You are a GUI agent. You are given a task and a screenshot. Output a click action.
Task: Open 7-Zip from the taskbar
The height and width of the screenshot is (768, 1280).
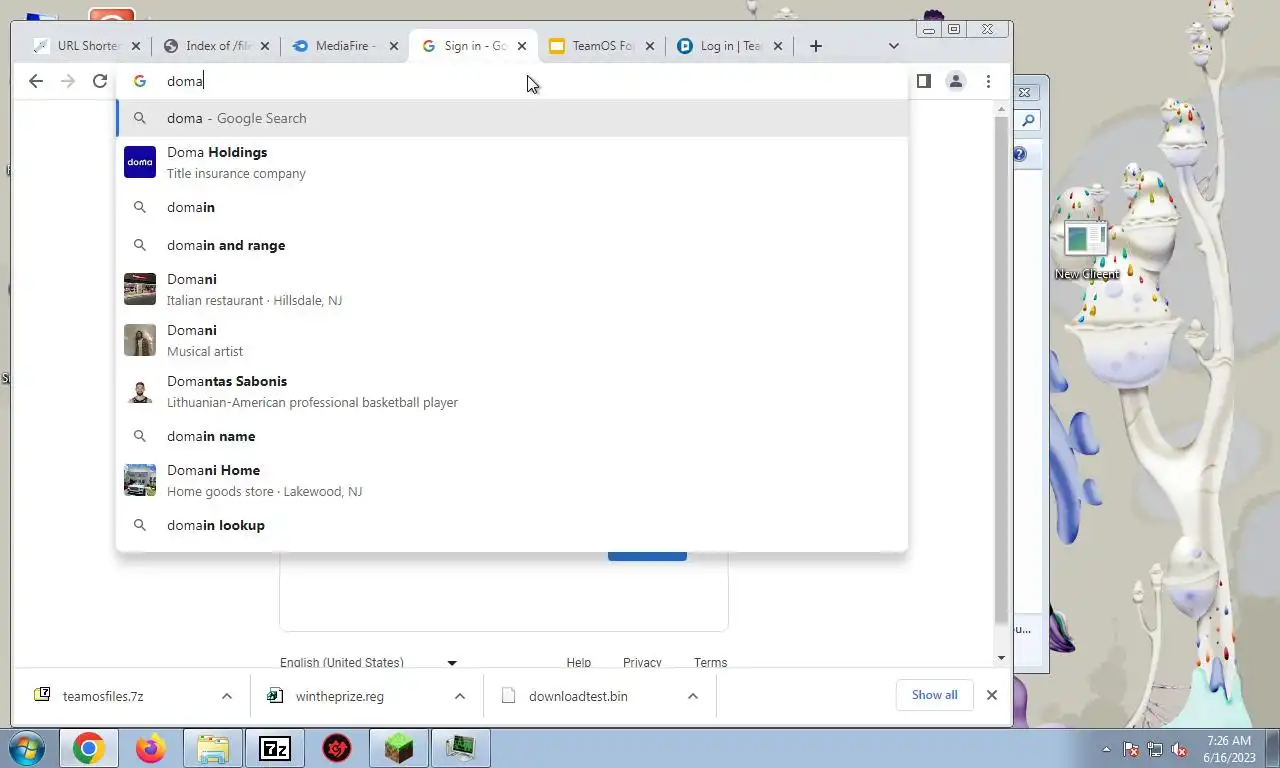pyautogui.click(x=275, y=748)
